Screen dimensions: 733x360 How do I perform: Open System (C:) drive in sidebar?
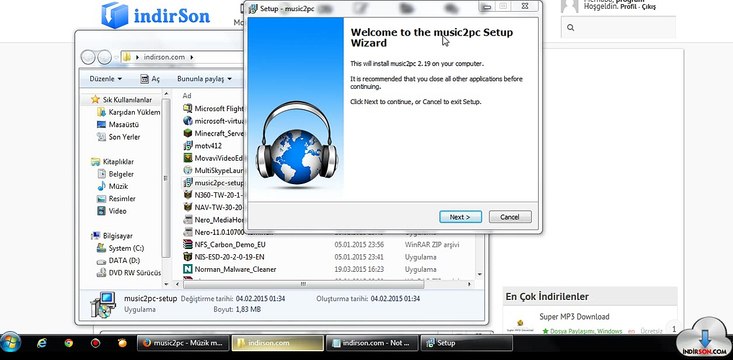120,248
